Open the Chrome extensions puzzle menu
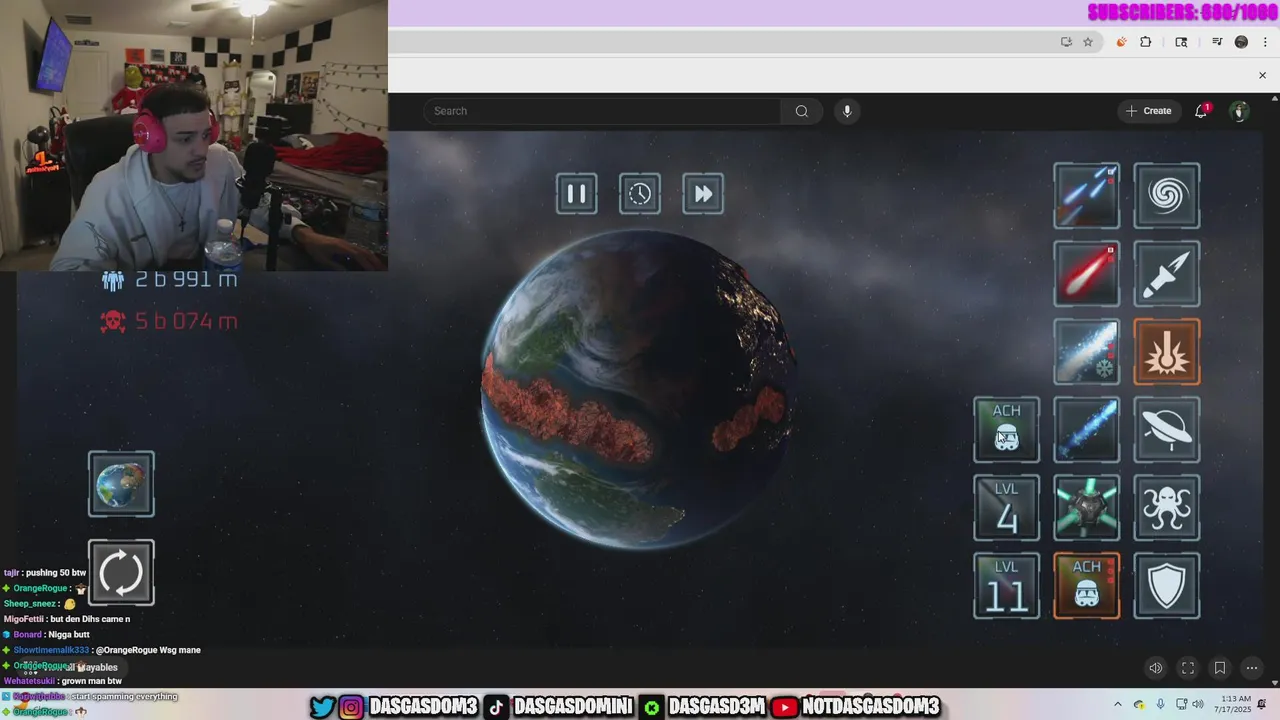Image resolution: width=1280 pixels, height=720 pixels. click(1146, 42)
